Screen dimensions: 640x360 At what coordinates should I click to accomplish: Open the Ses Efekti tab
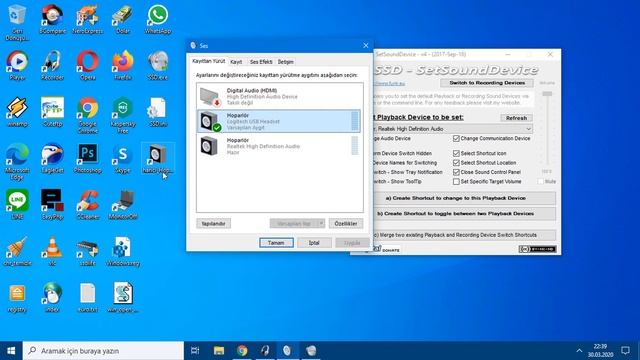tap(261, 62)
